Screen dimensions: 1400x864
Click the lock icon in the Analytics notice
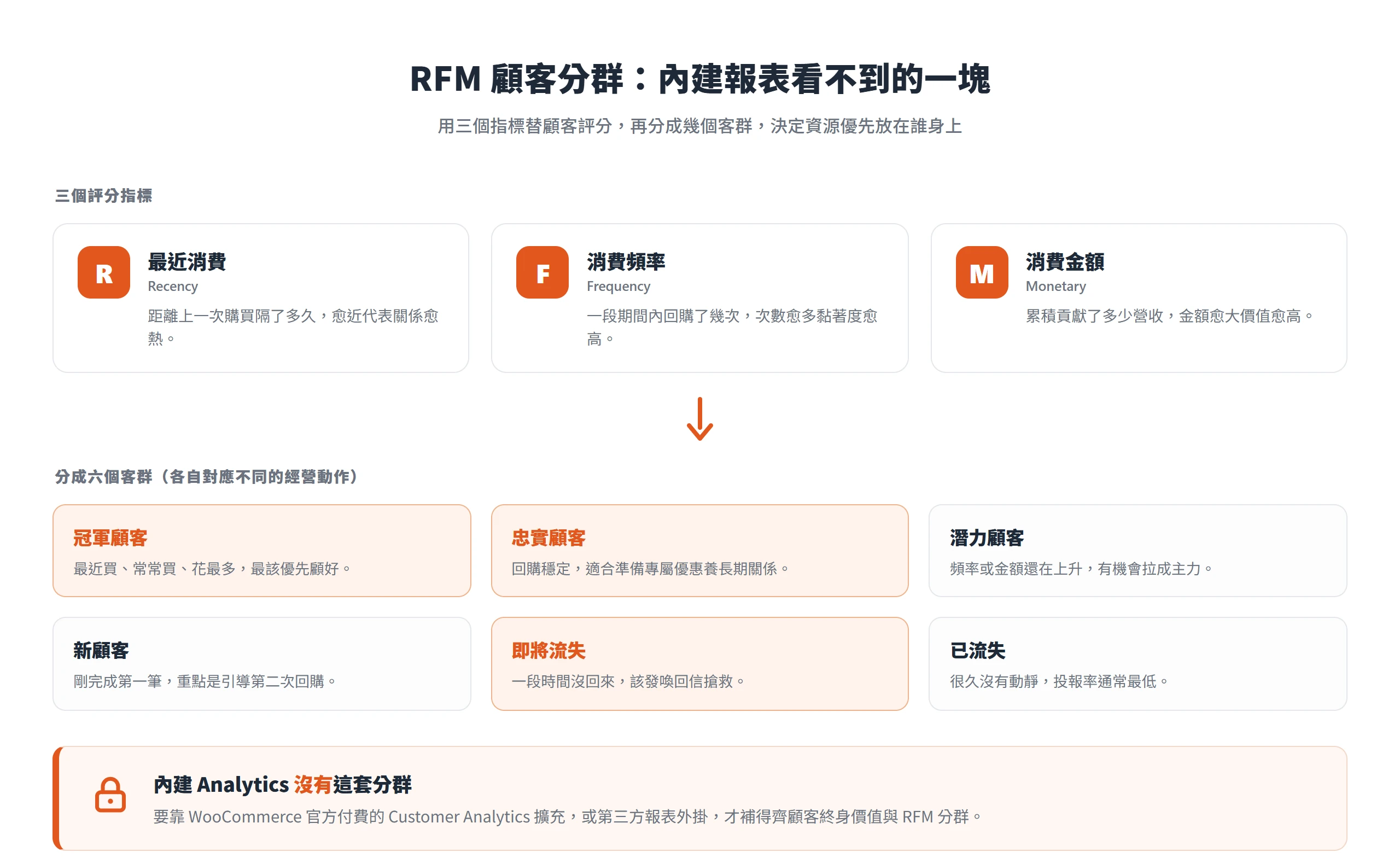click(x=110, y=795)
